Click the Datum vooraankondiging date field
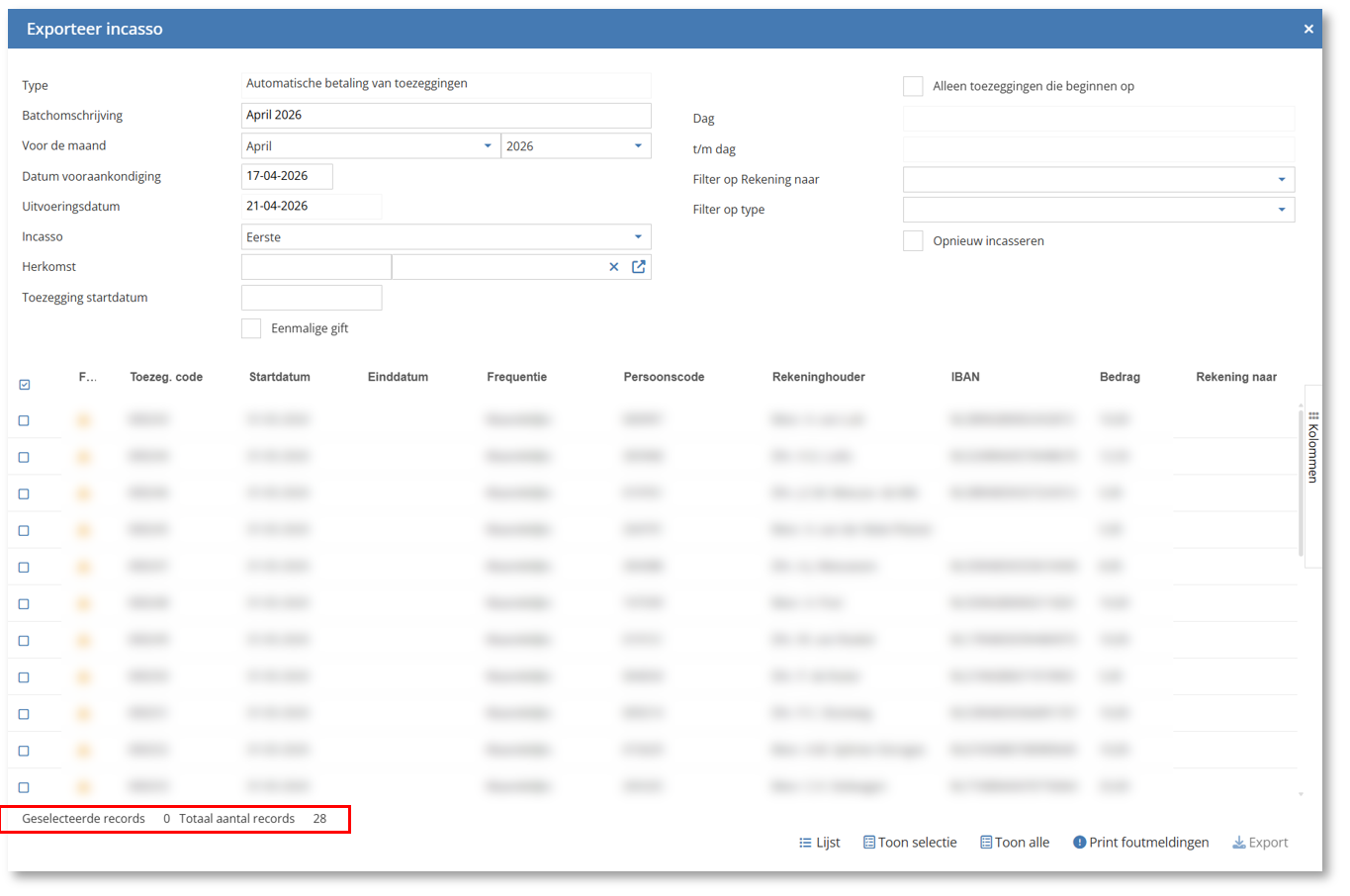The height and width of the screenshot is (896, 1350). pyautogui.click(x=287, y=176)
